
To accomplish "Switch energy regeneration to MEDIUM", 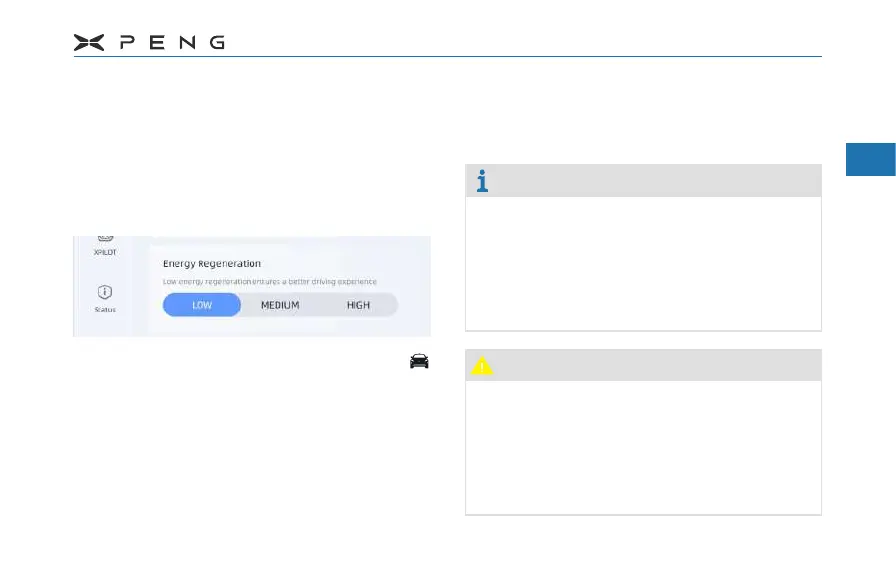I will (280, 305).
